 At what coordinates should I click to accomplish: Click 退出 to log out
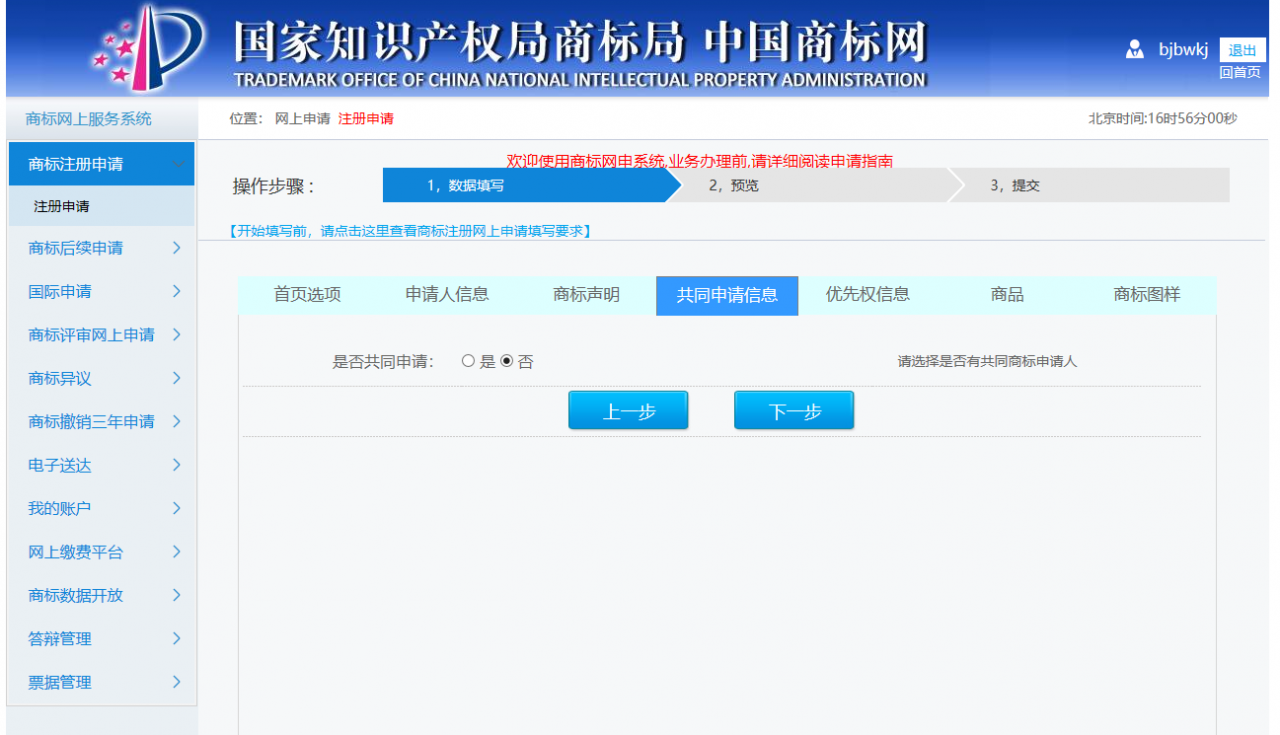[x=1243, y=50]
